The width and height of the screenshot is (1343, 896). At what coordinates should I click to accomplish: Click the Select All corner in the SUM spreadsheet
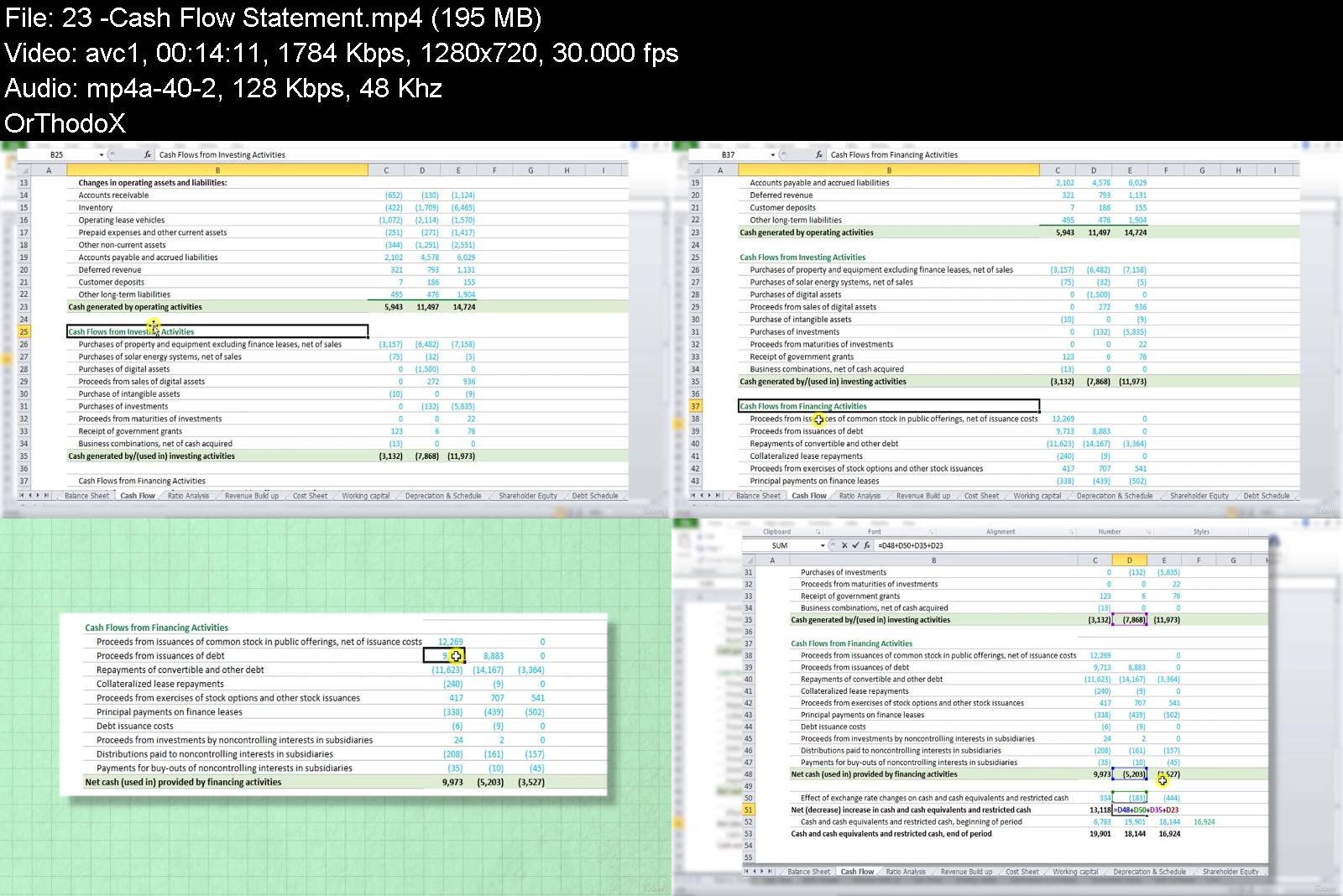(x=749, y=560)
